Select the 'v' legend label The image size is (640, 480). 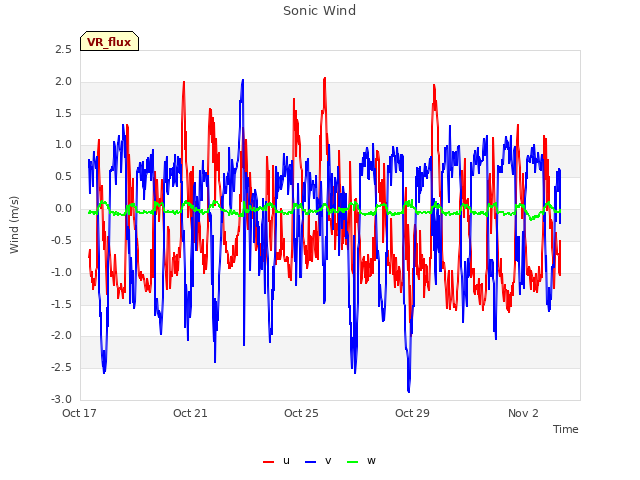pyautogui.click(x=328, y=461)
